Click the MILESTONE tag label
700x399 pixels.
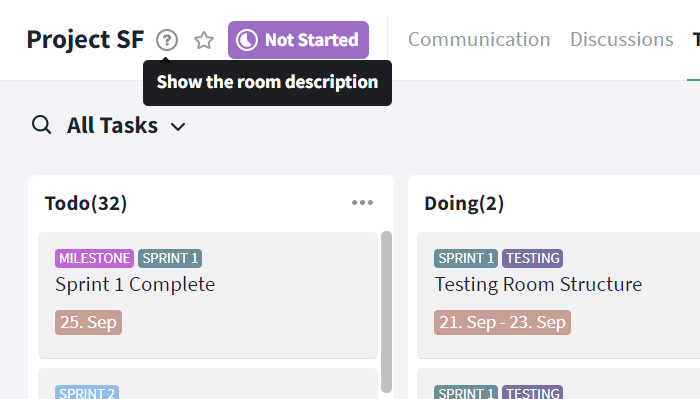coord(94,258)
